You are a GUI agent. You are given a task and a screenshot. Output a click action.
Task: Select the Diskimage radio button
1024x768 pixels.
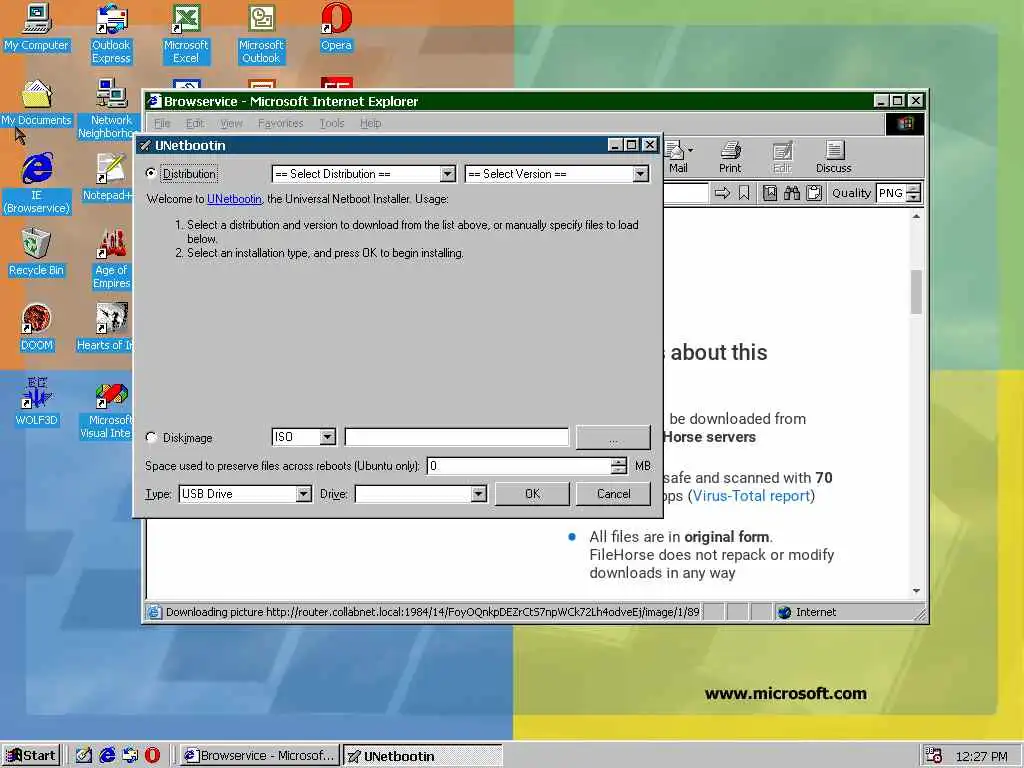click(x=151, y=437)
